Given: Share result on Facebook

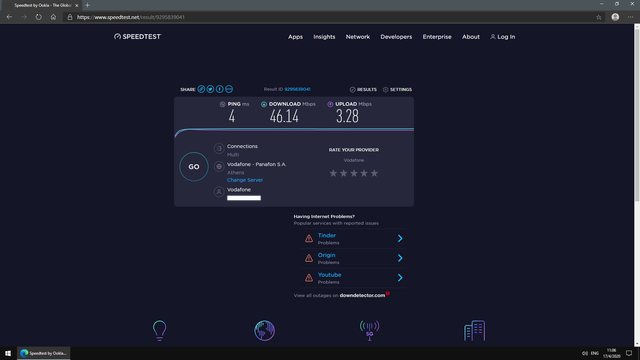Looking at the screenshot, I should (x=220, y=89).
